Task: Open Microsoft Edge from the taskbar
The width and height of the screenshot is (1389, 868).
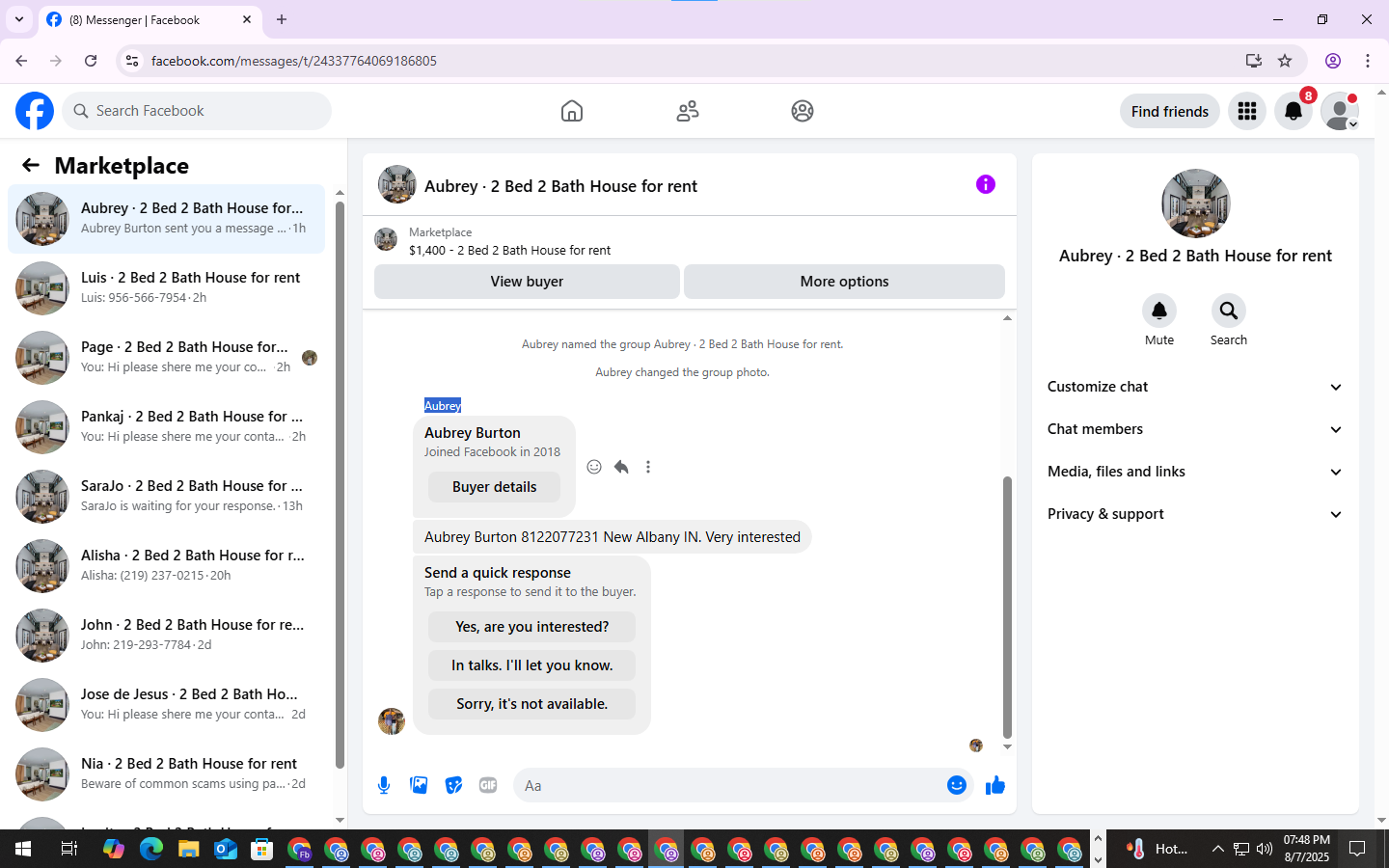Action: tap(151, 849)
